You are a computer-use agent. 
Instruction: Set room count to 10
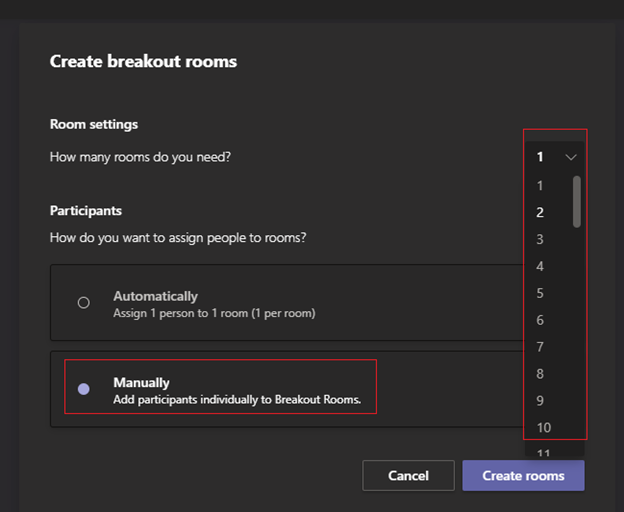(543, 428)
